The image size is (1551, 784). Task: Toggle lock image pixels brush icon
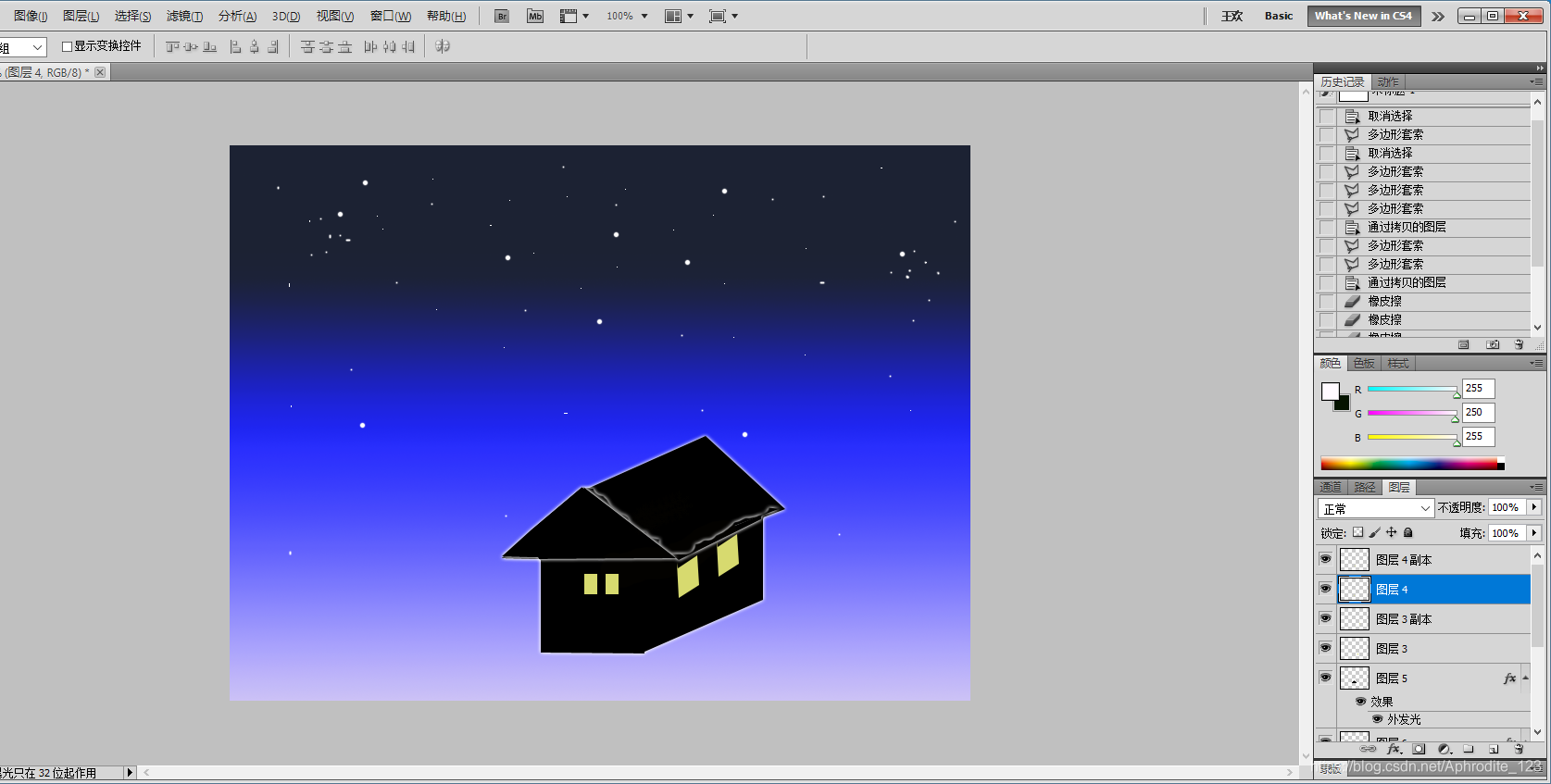[x=1374, y=532]
